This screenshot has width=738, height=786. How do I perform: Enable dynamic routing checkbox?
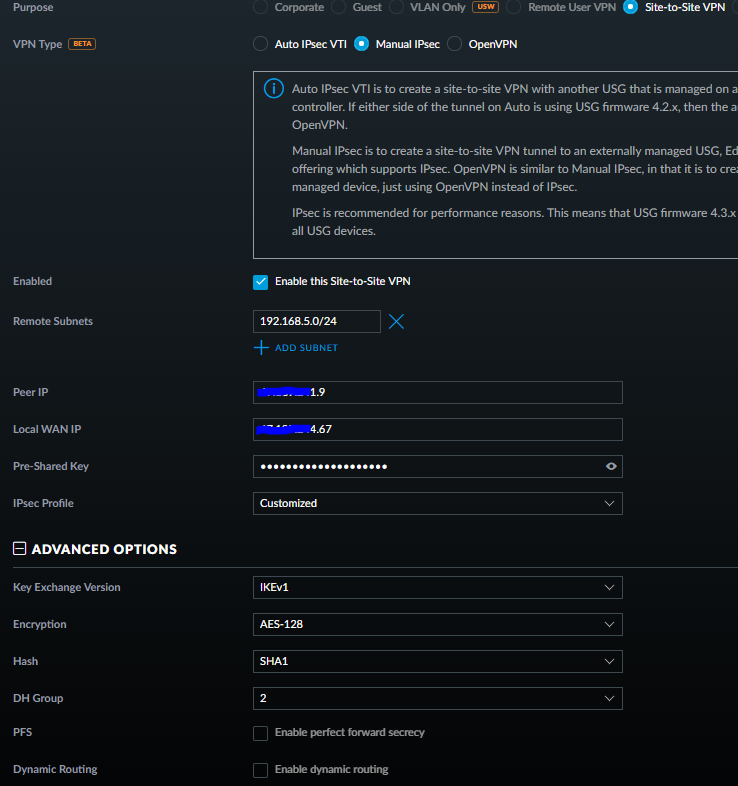click(261, 770)
